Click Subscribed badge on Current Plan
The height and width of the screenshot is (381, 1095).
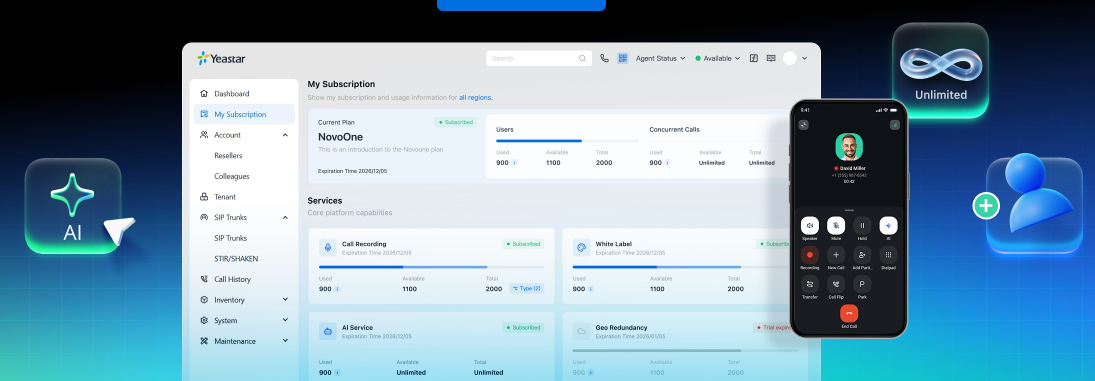pos(456,122)
